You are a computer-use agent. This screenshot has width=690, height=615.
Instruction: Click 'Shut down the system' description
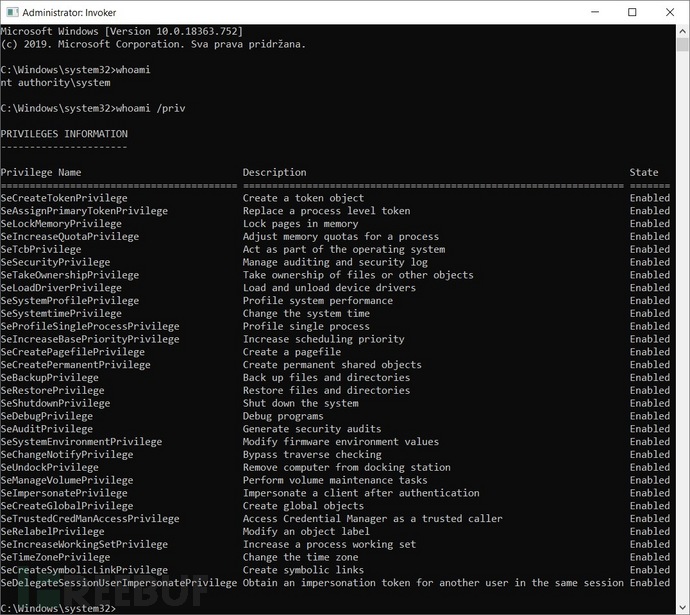[301, 403]
